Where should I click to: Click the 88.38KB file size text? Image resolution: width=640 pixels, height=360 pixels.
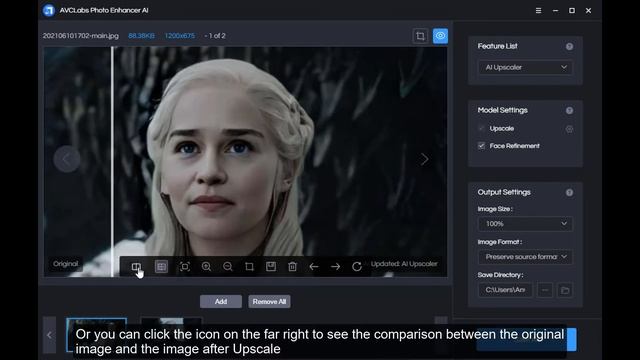[141, 36]
